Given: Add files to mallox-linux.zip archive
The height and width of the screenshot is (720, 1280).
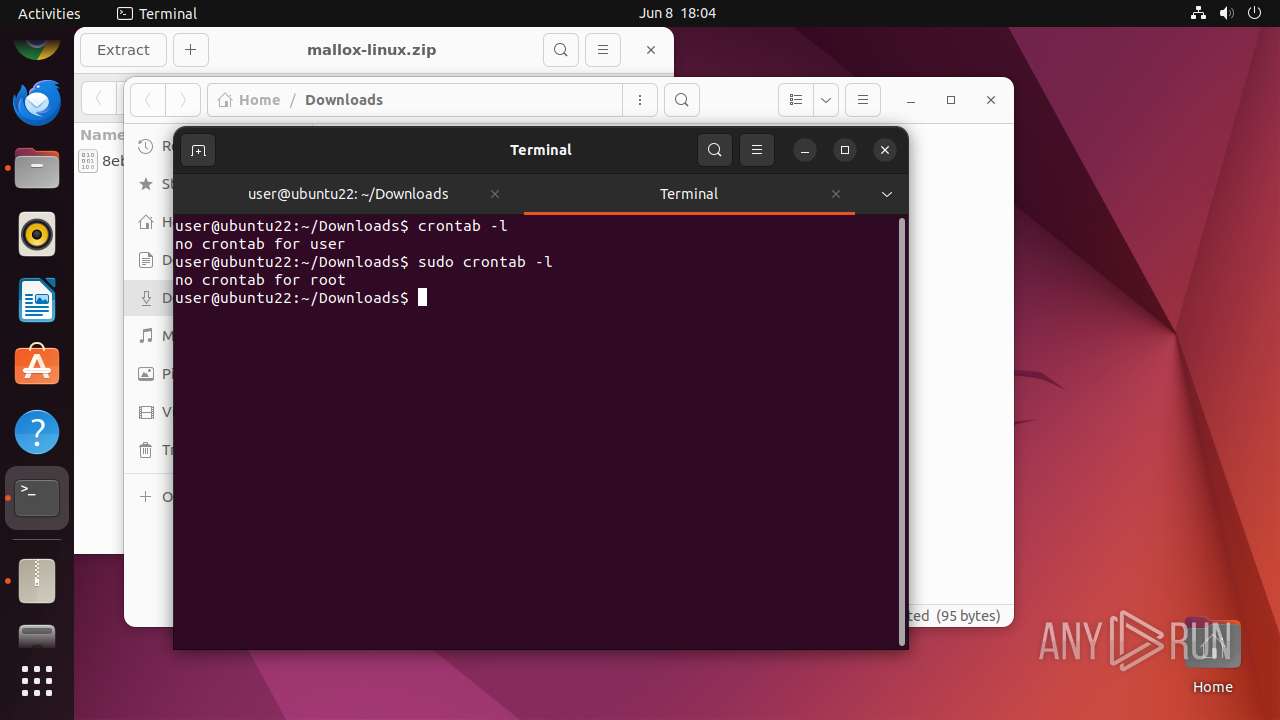Looking at the screenshot, I should 191,50.
